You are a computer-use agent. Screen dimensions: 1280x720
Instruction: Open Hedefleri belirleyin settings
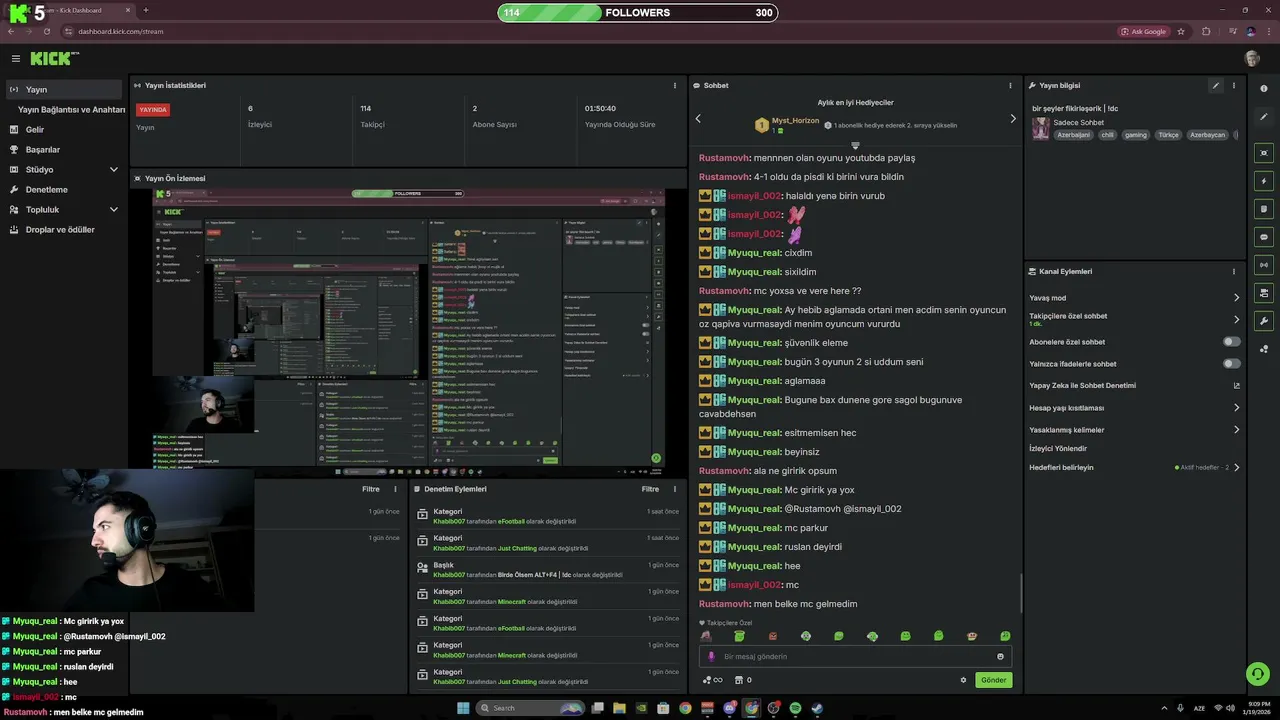pos(1134,467)
